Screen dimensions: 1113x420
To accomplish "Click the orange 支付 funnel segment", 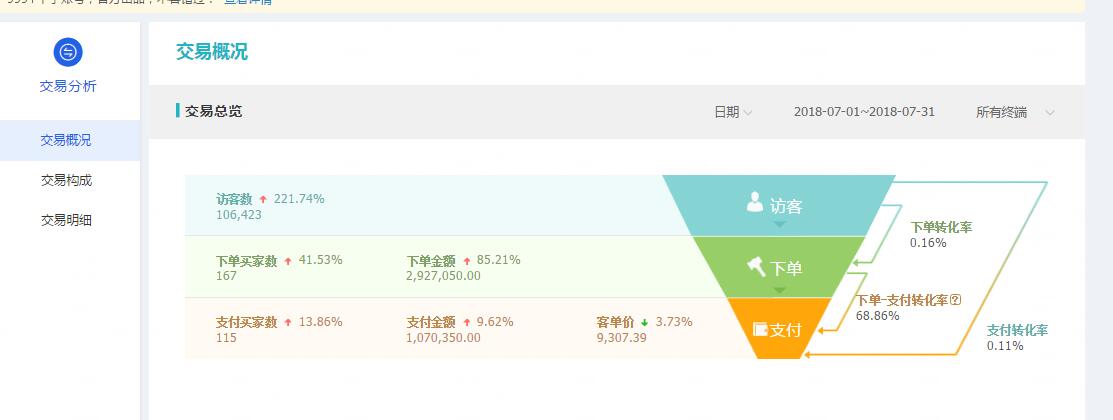I will (779, 328).
